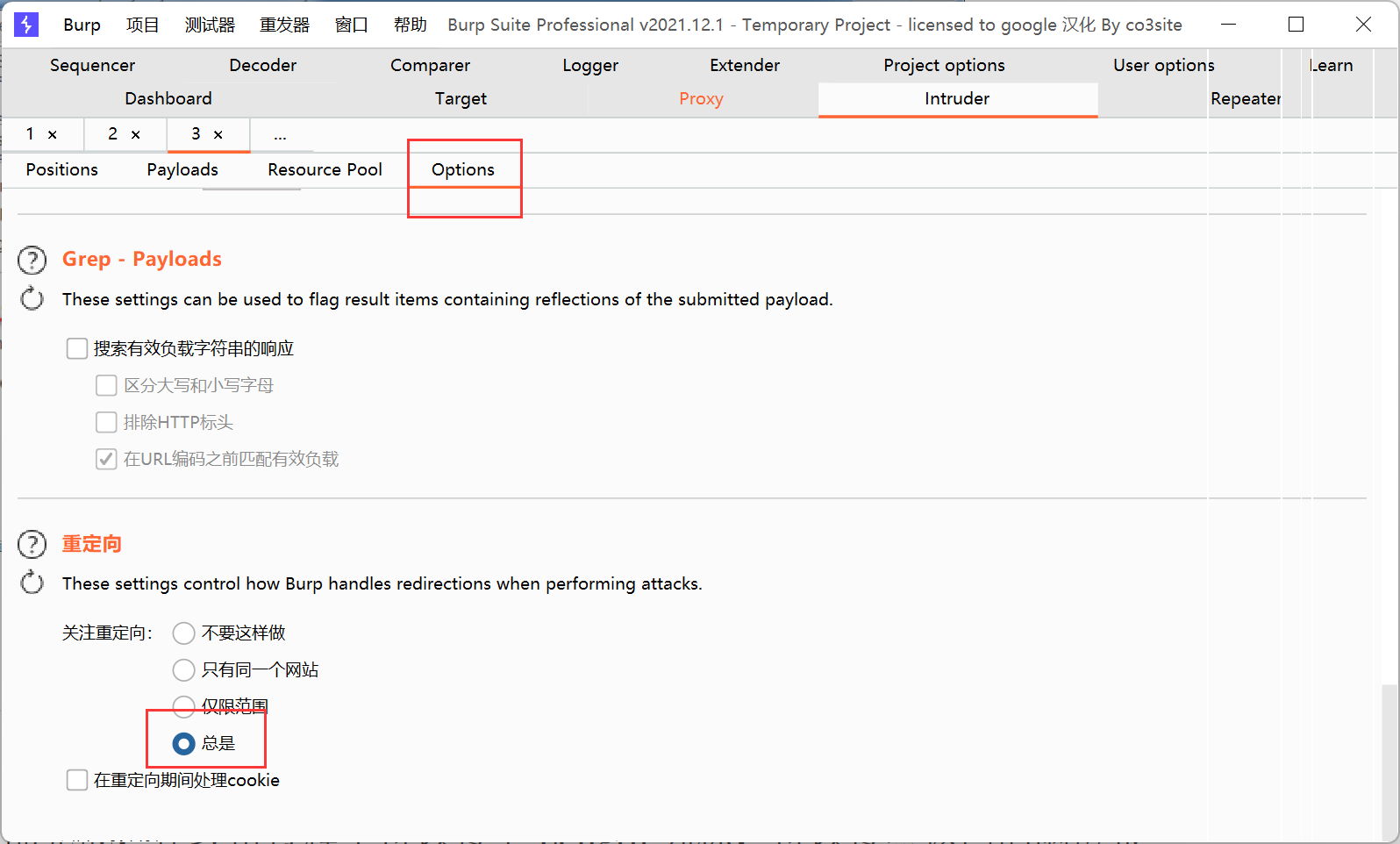Open the User options tab
The width and height of the screenshot is (1400, 844).
pyautogui.click(x=1164, y=65)
